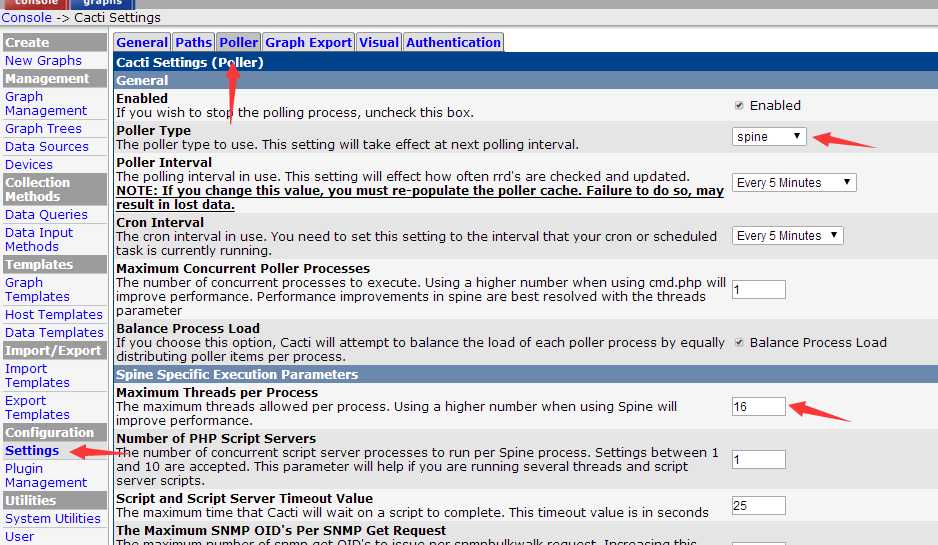Open the General settings tab

point(142,42)
